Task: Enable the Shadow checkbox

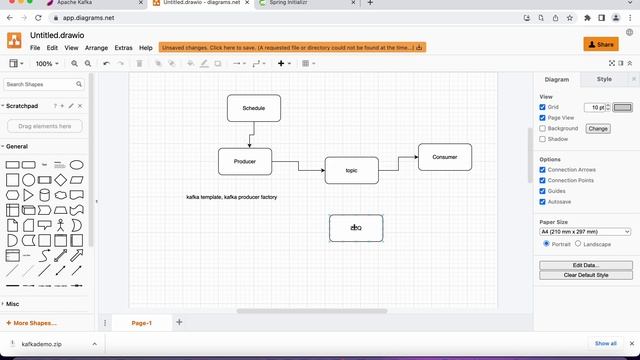Action: (x=542, y=139)
